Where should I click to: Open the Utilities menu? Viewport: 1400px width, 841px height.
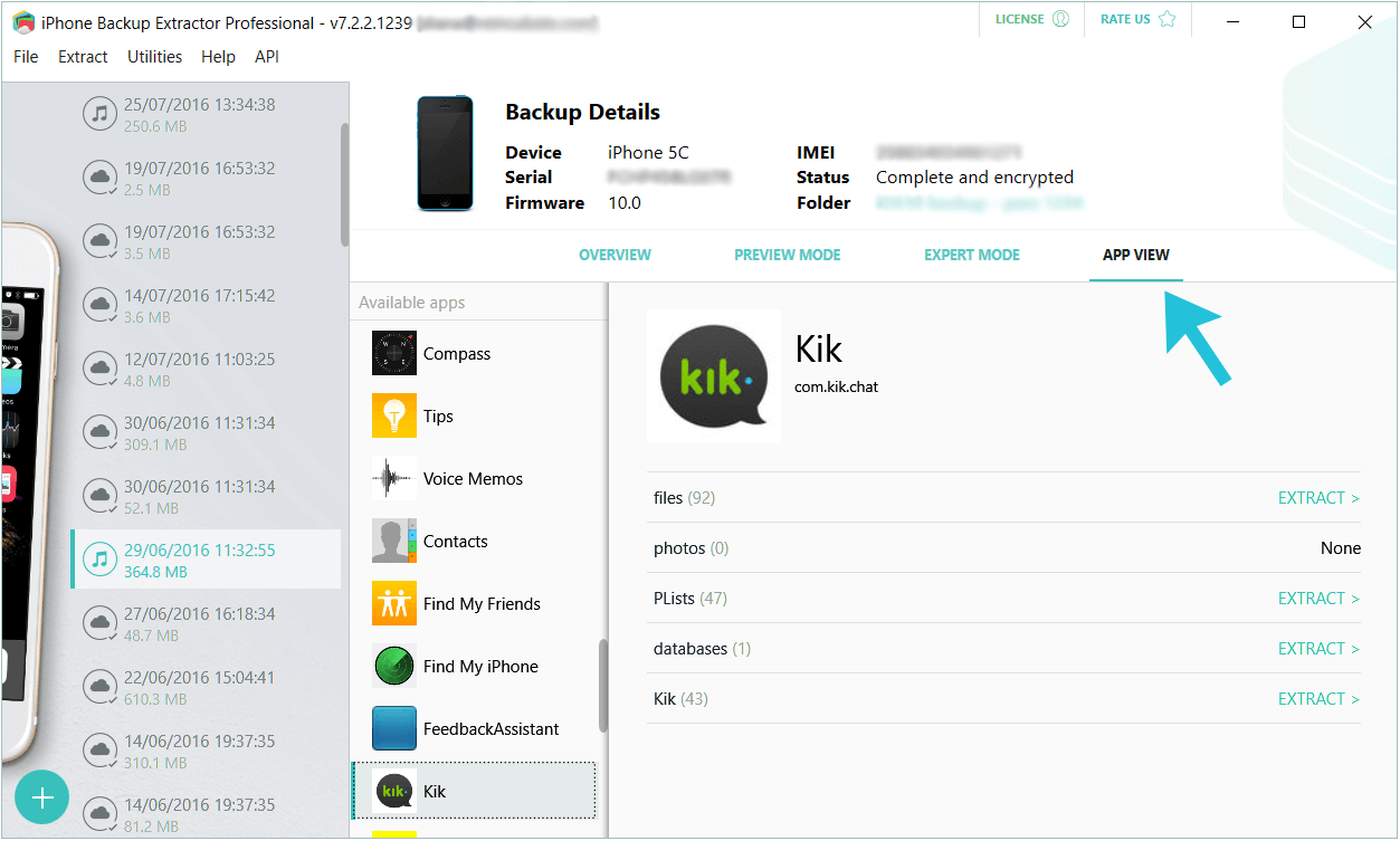tap(154, 56)
